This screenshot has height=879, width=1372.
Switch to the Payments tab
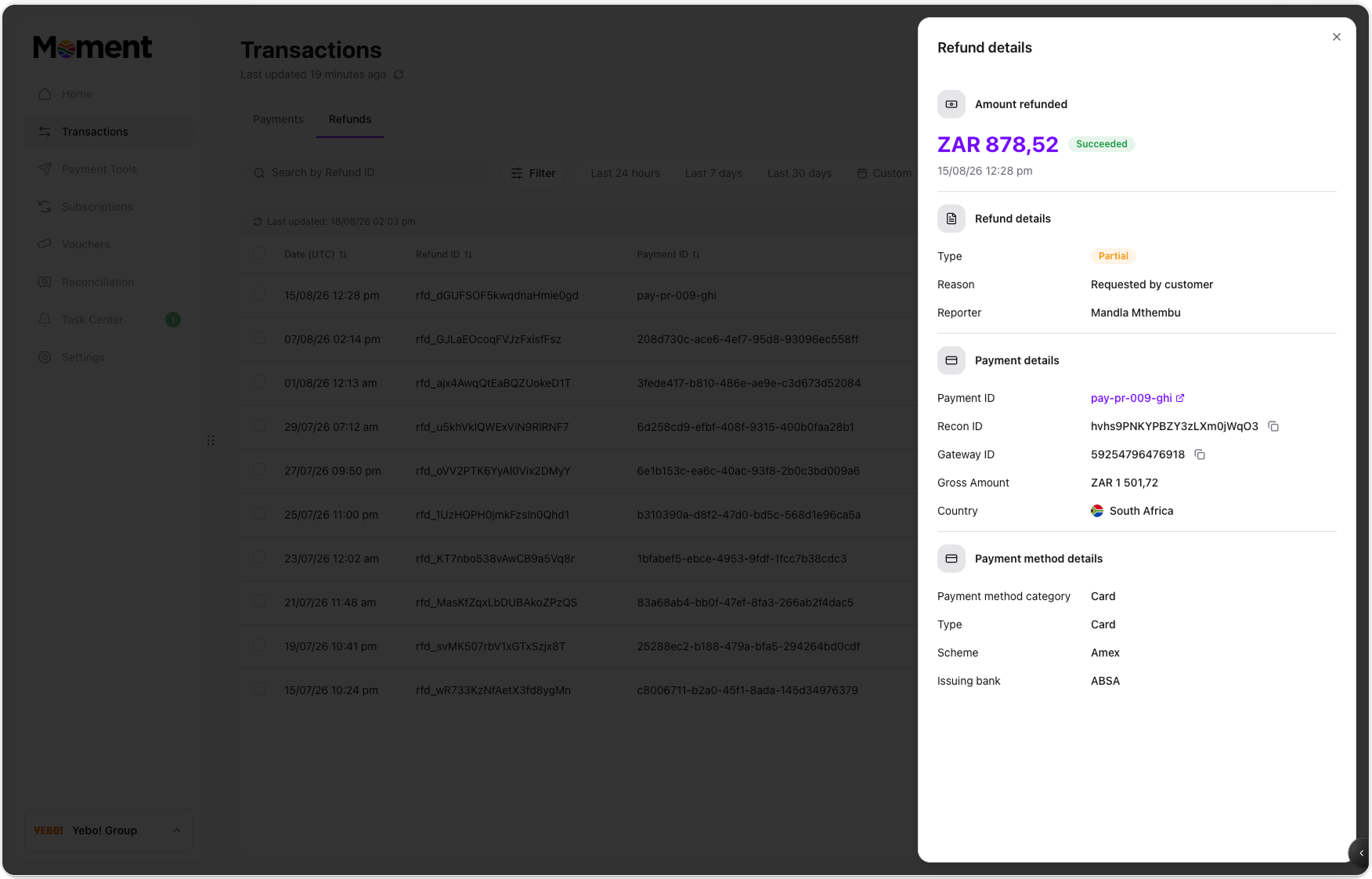pyautogui.click(x=278, y=119)
